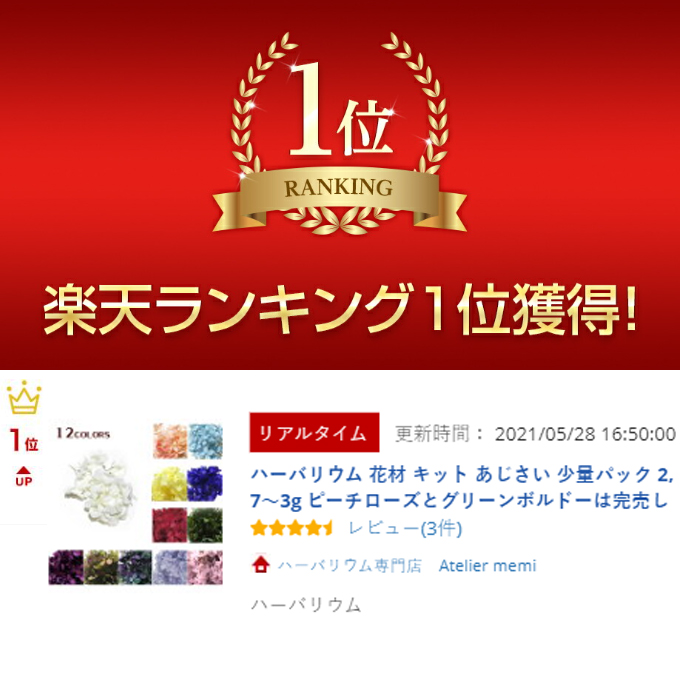This screenshot has width=680, height=680.
Task: Select the リアルタイム red tab
Action: coord(314,432)
